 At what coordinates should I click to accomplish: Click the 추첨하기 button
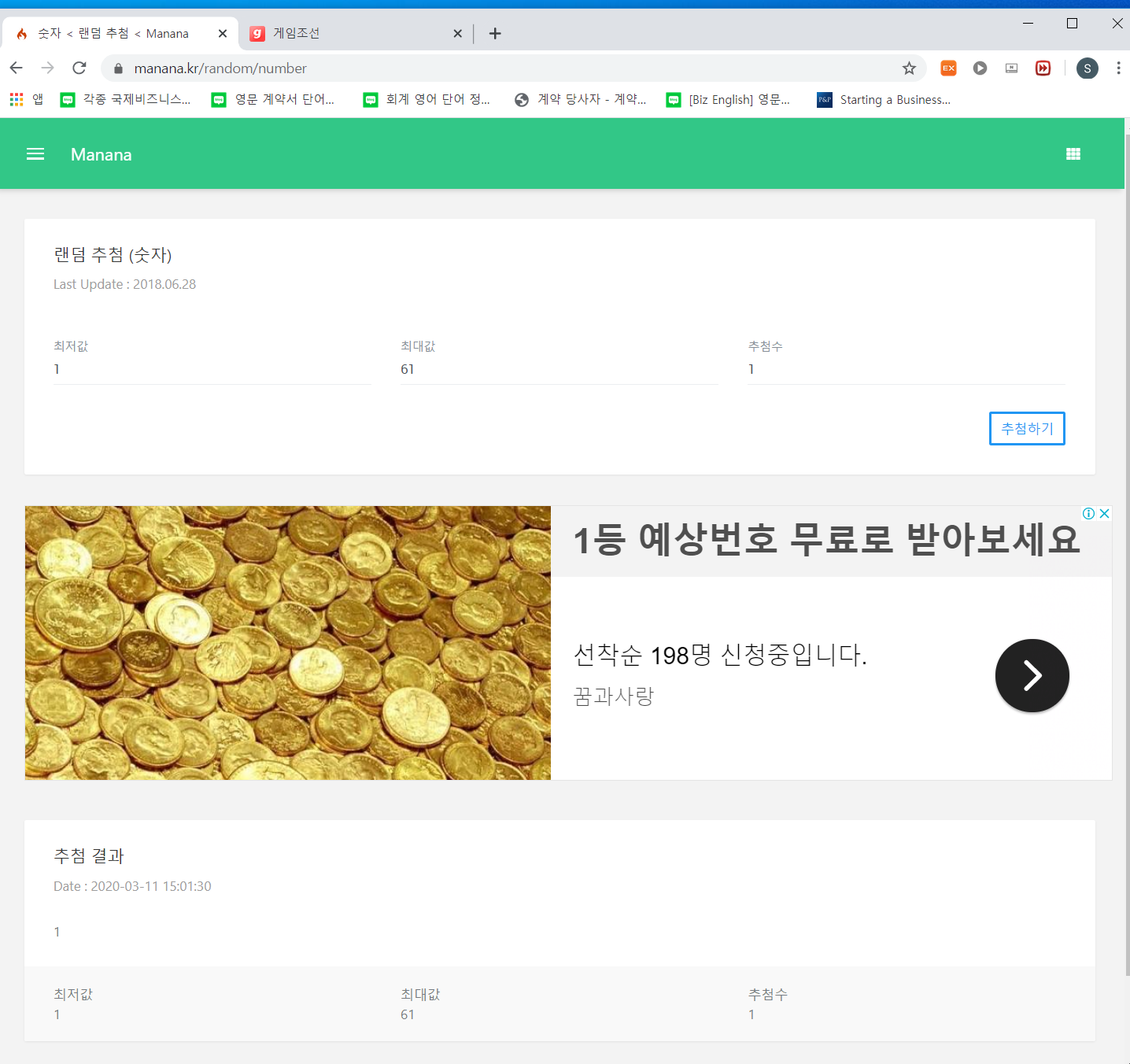[x=1026, y=429]
